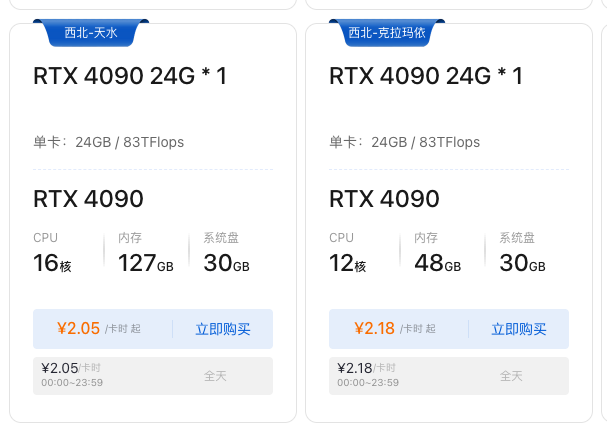Select the ¥2.18/卡时 全天 time slot row
This screenshot has height=430, width=607.
coord(449,376)
